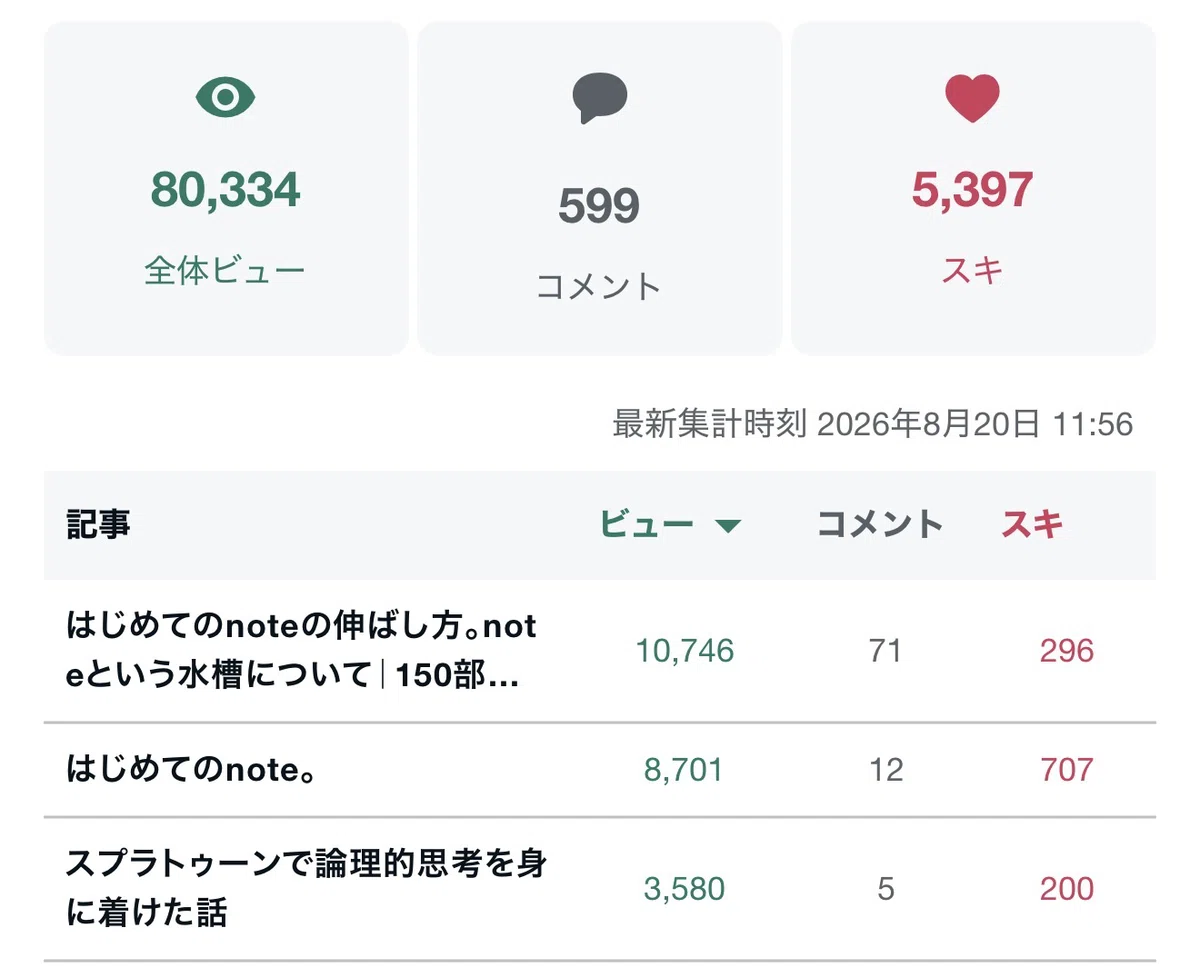Screen dimensions: 1200x966
Task: Open the article はじめてのnote。
Action: [x=191, y=770]
